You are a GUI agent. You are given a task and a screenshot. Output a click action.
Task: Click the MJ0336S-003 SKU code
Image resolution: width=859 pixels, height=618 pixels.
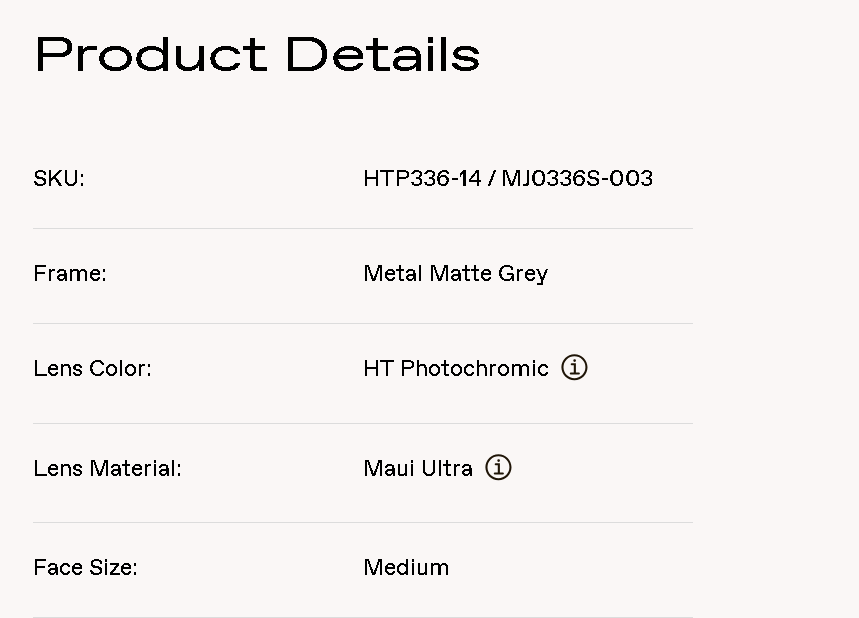pyautogui.click(x=577, y=179)
